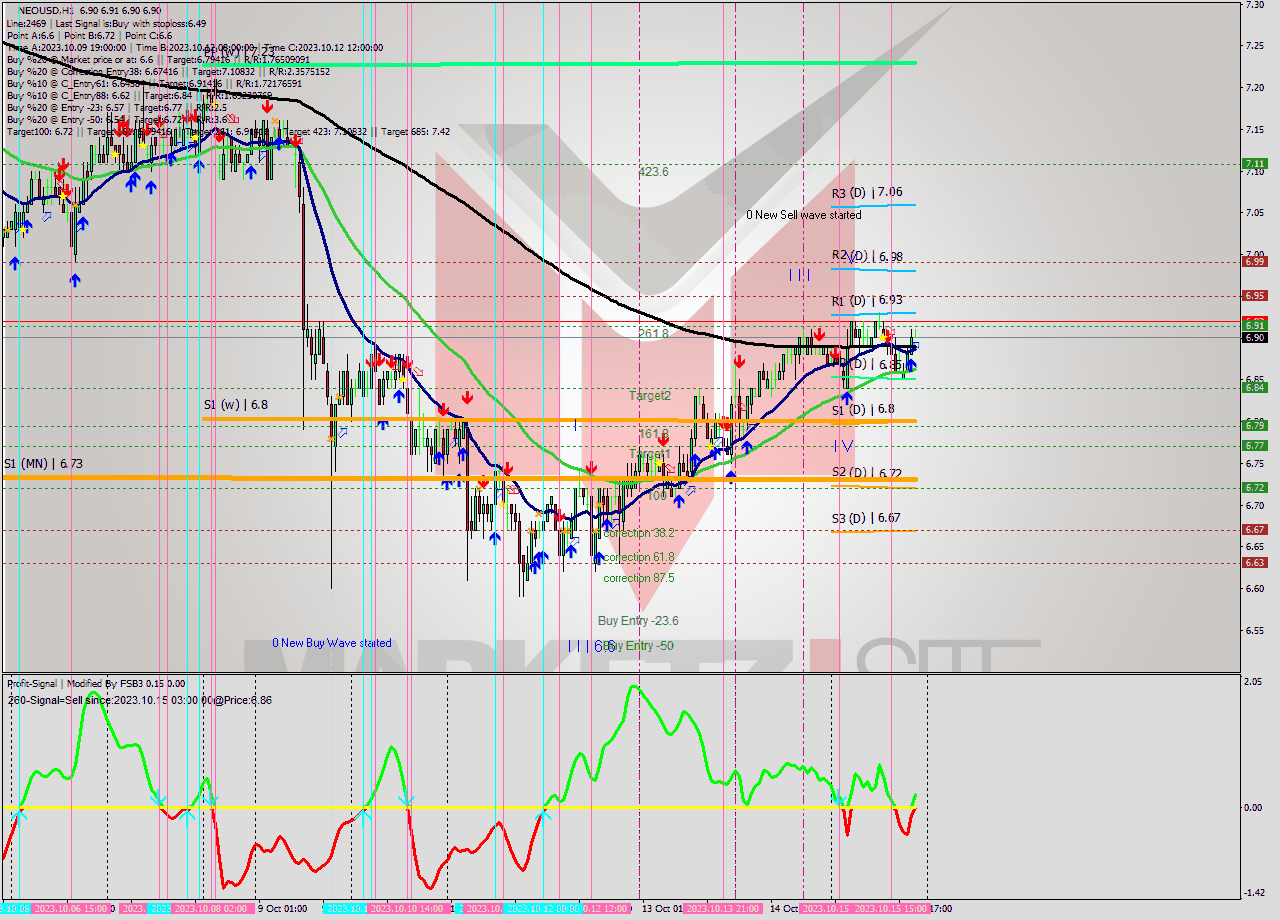The height and width of the screenshot is (920, 1280).
Task: Click the 'R1 (D) | 6.93' pivot label
Action: click(x=867, y=300)
